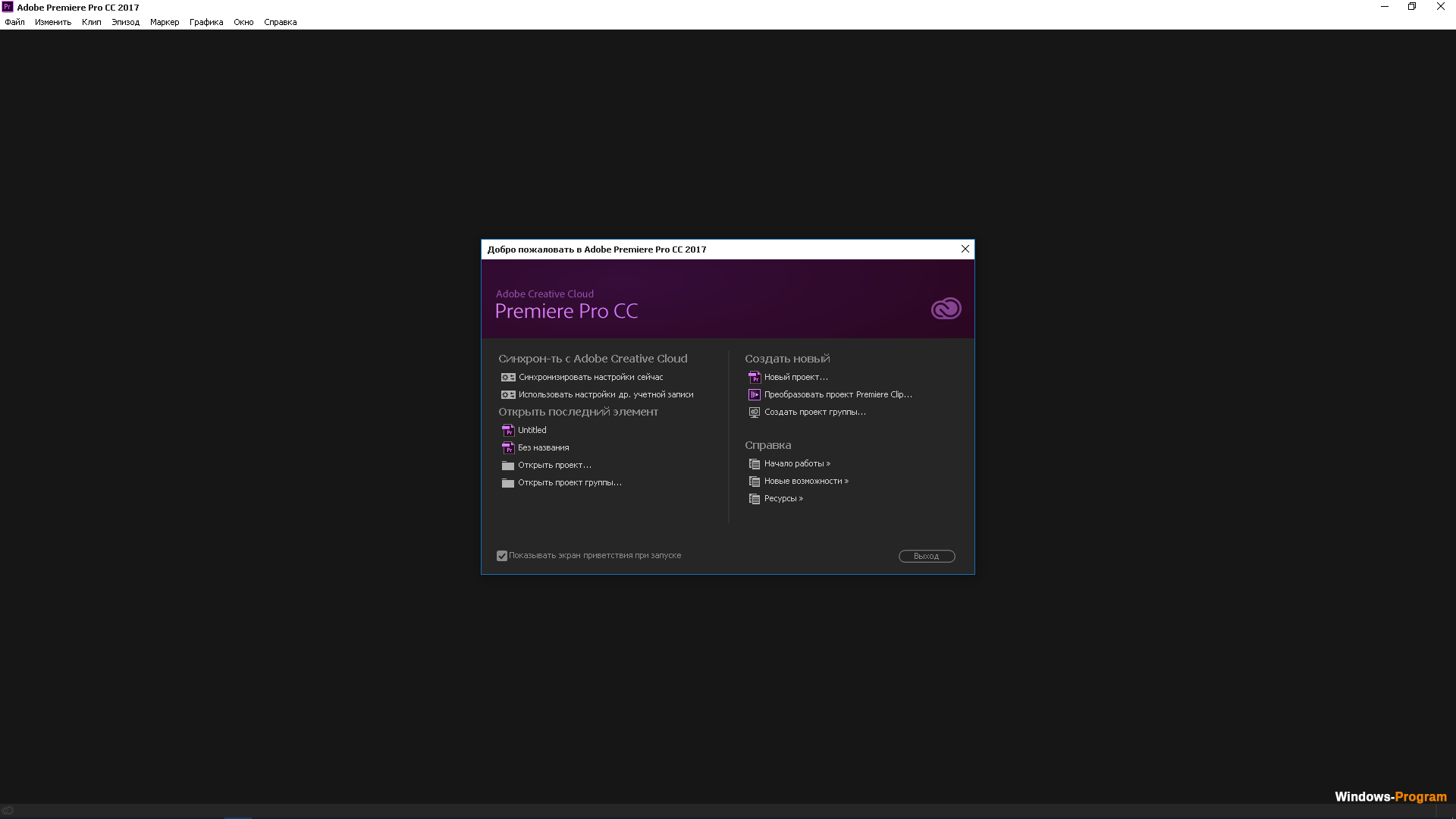Check использовать настройки др. учётной записи

pyautogui.click(x=605, y=394)
